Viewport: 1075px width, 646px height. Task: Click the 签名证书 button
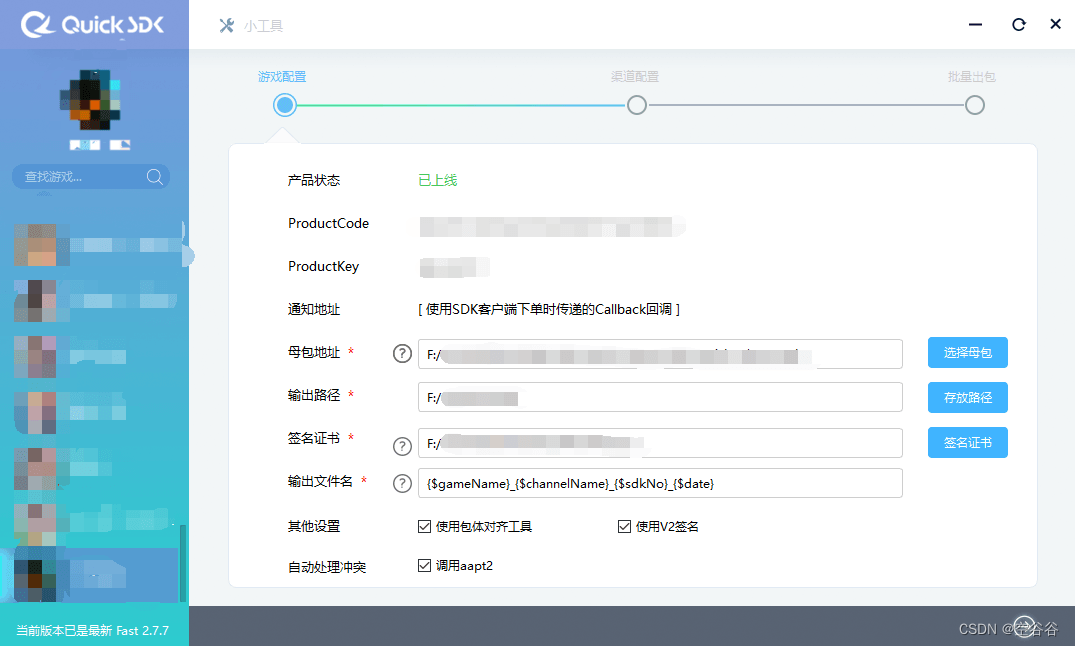coord(967,442)
